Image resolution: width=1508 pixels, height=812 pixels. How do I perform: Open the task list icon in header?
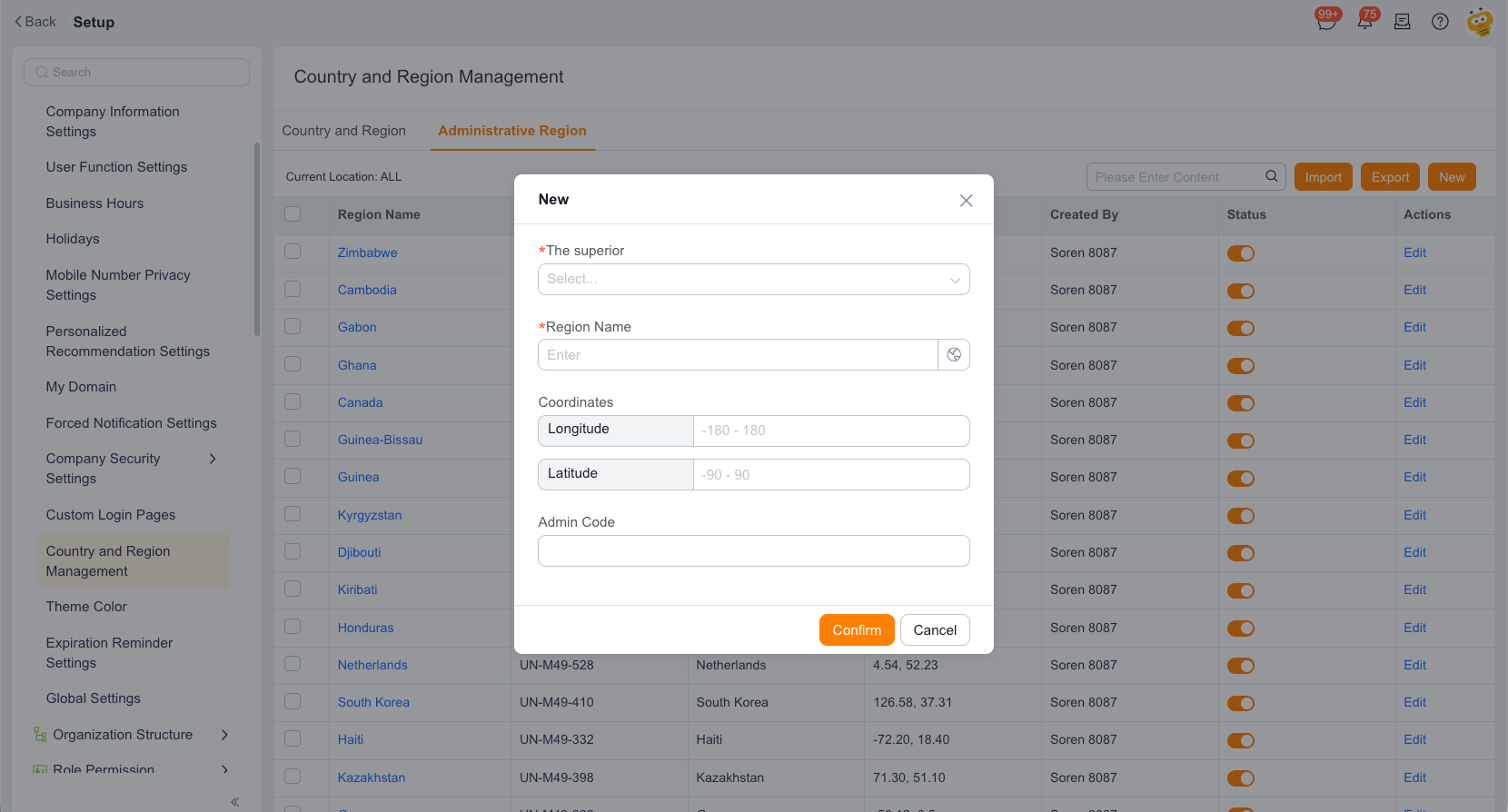(x=1403, y=22)
